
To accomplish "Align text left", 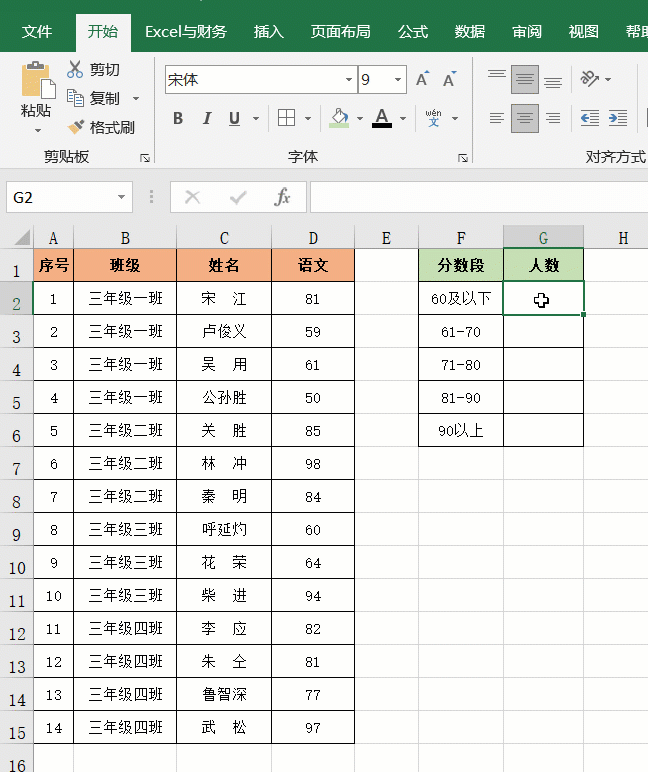I will point(497,118).
